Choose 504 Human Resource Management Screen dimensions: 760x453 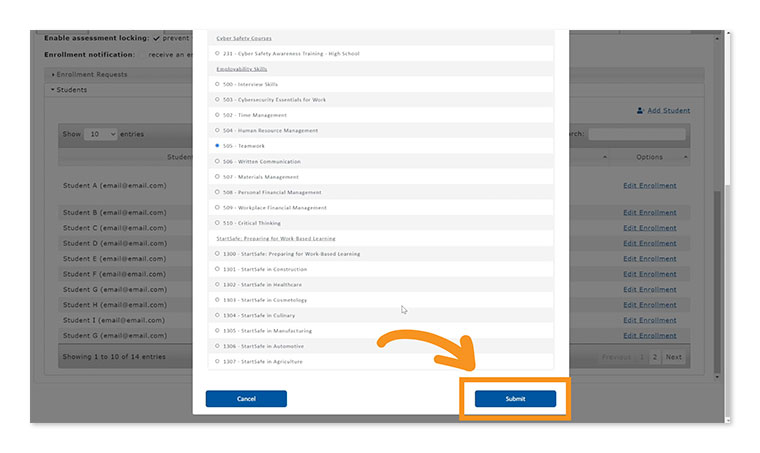pos(217,130)
